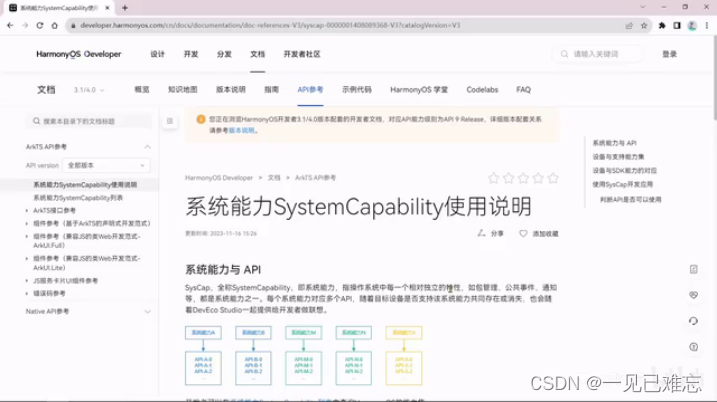The height and width of the screenshot is (402, 717).
Task: Expand the 错误码参考 tree node
Action: tap(27, 294)
